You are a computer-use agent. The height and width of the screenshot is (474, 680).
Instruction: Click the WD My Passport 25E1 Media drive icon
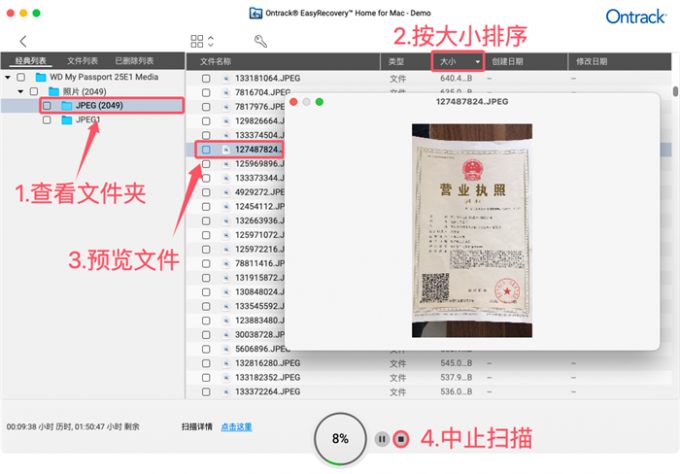41,77
